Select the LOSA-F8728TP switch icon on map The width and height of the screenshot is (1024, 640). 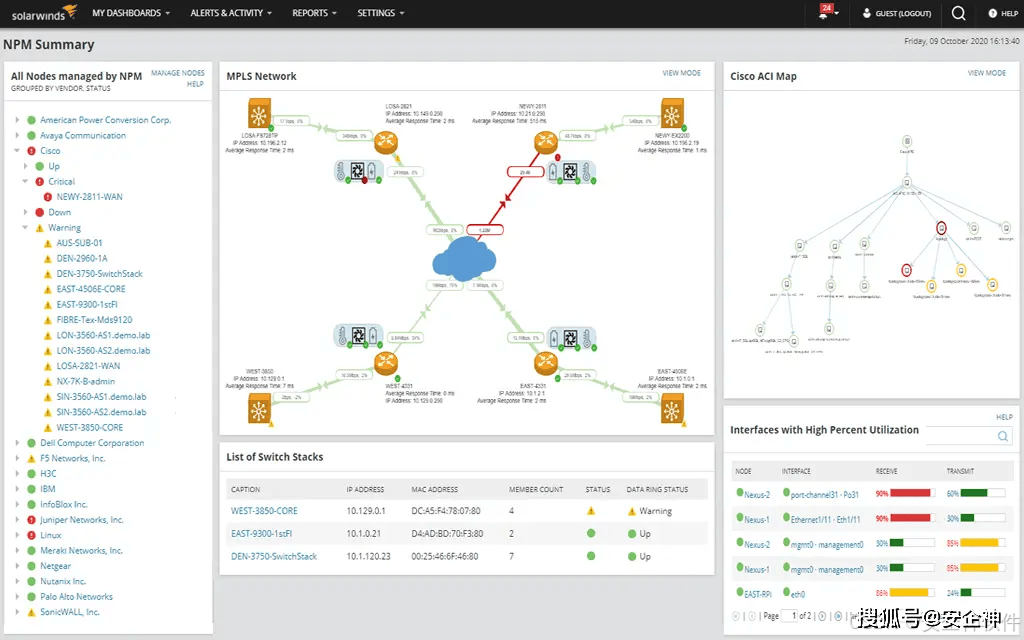point(259,114)
